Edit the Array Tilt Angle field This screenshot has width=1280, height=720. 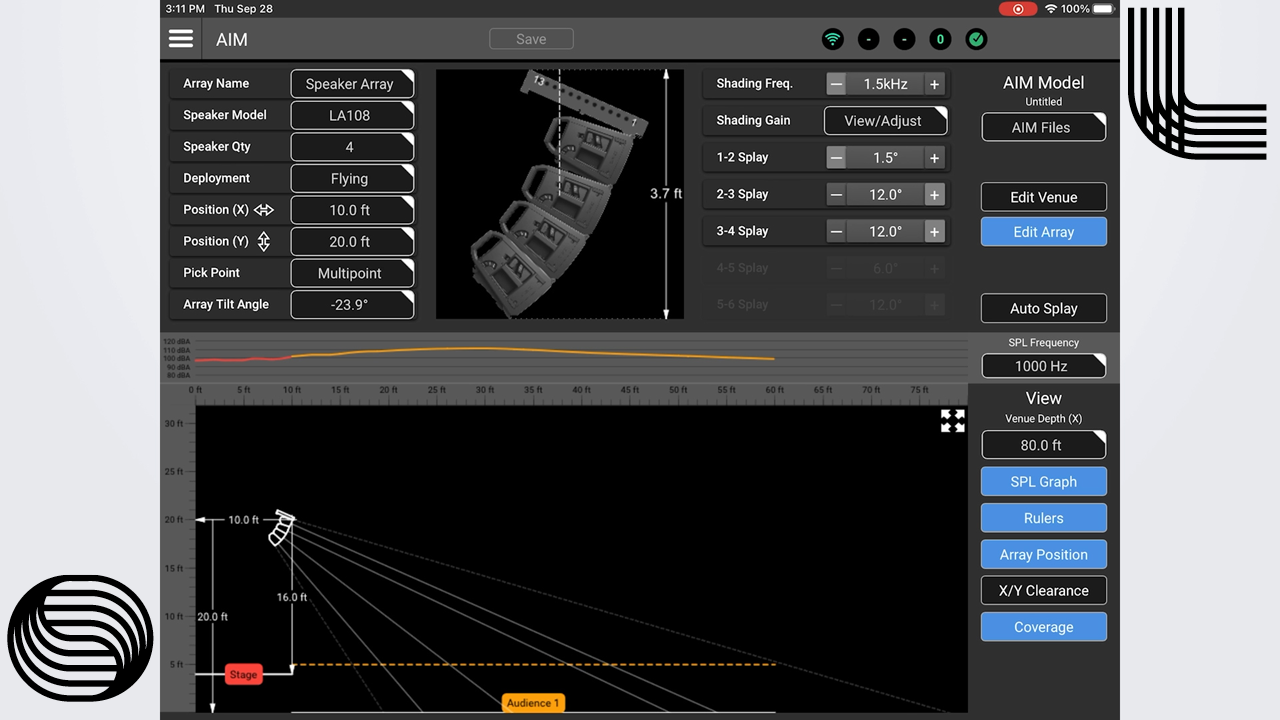point(351,305)
